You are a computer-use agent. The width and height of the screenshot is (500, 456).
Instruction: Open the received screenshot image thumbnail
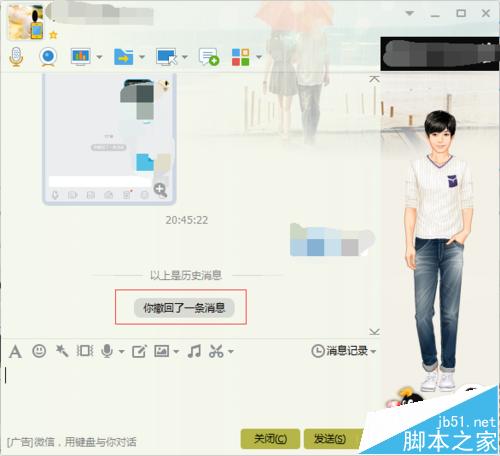[x=109, y=139]
